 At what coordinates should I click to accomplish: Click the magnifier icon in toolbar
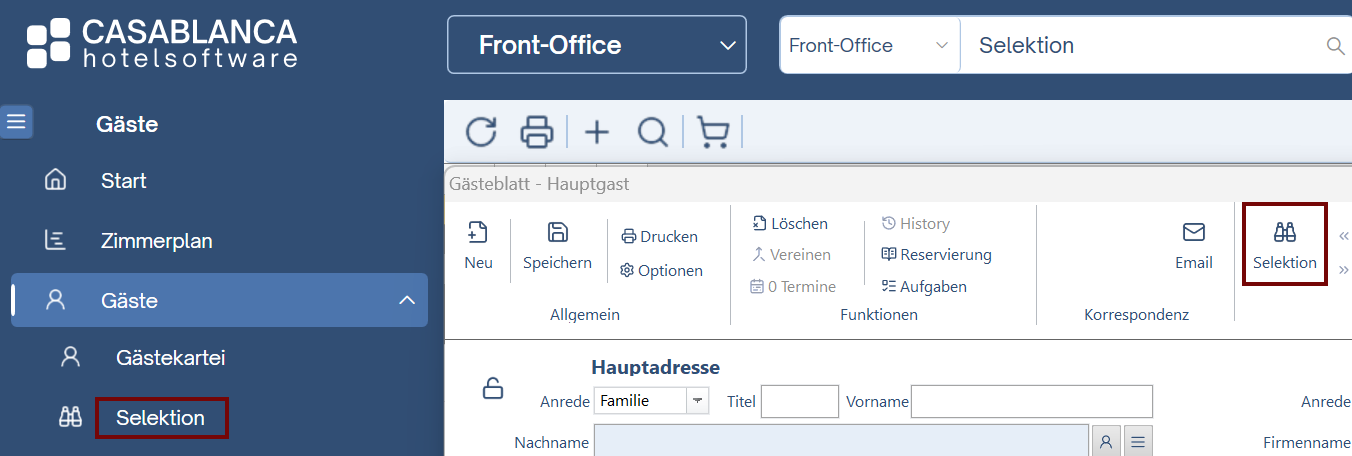tap(652, 132)
